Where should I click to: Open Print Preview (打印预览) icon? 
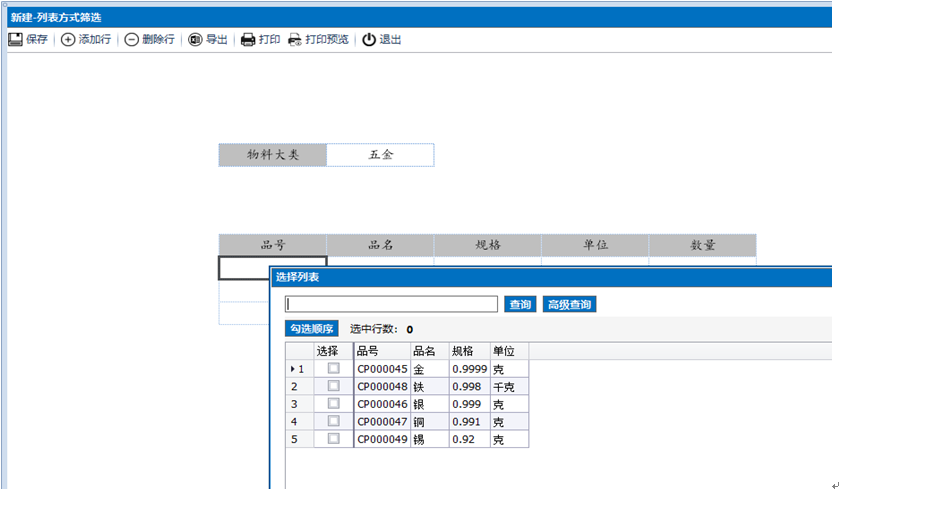coord(295,40)
